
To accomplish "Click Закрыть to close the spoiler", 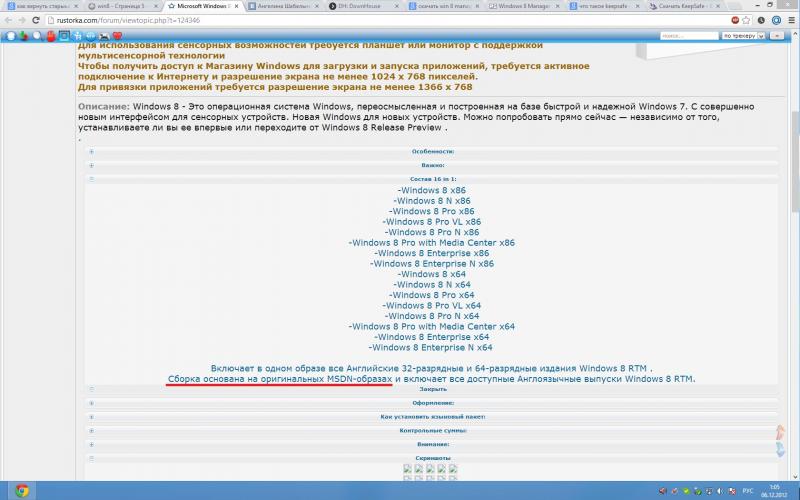I will tap(433, 389).
